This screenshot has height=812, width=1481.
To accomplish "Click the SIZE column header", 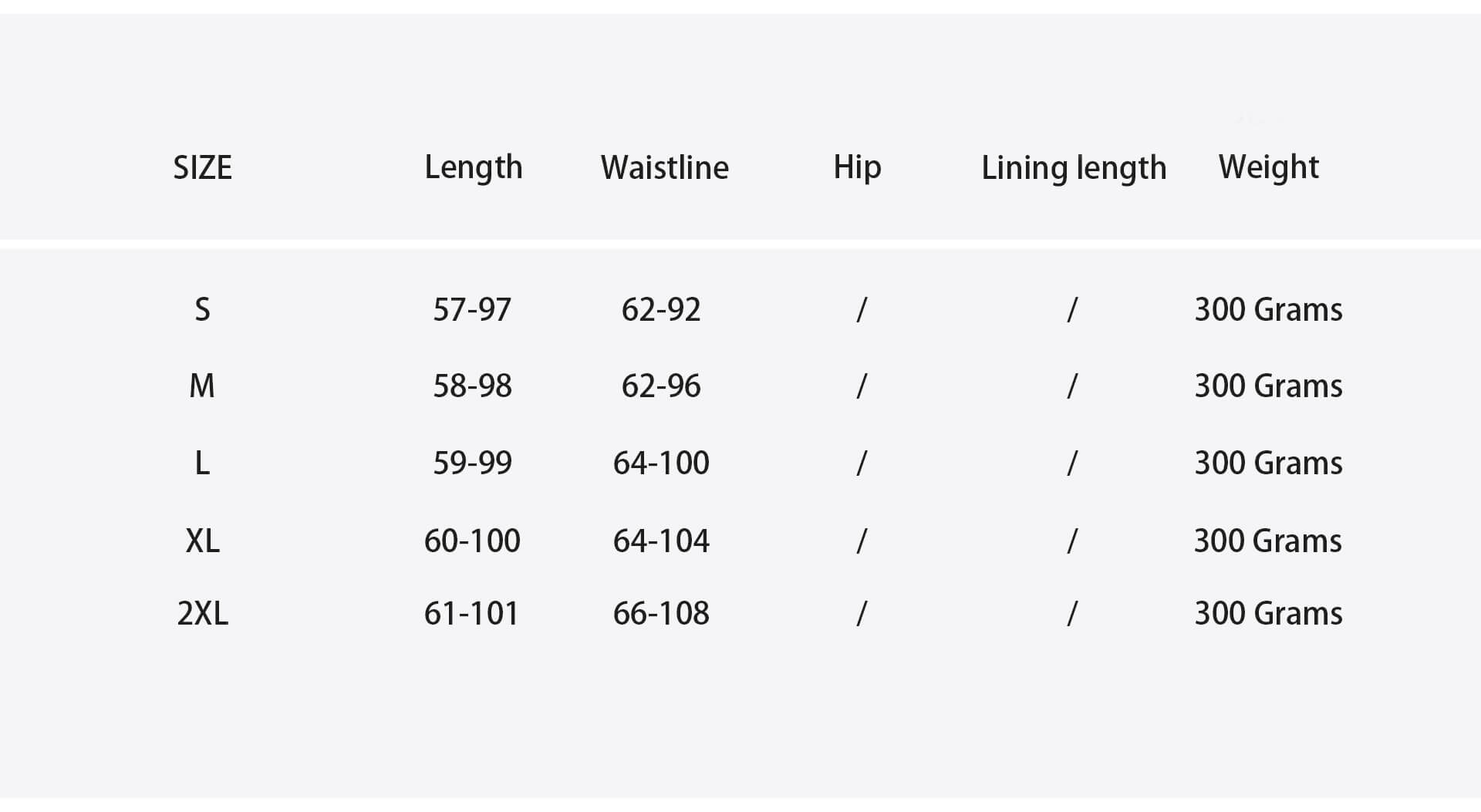I will (x=202, y=167).
